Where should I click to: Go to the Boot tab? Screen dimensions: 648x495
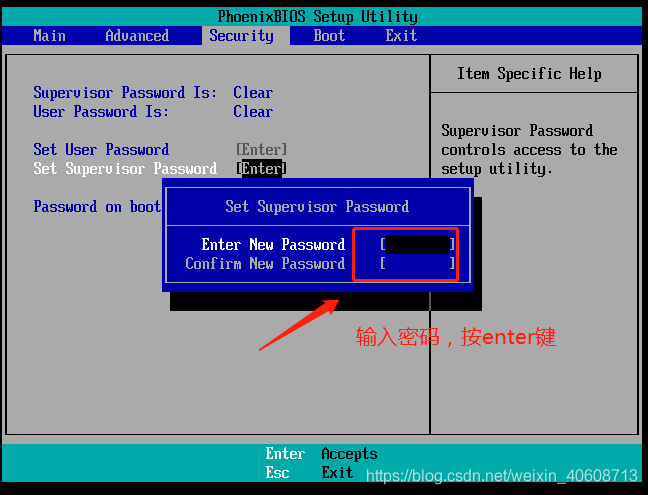click(329, 36)
